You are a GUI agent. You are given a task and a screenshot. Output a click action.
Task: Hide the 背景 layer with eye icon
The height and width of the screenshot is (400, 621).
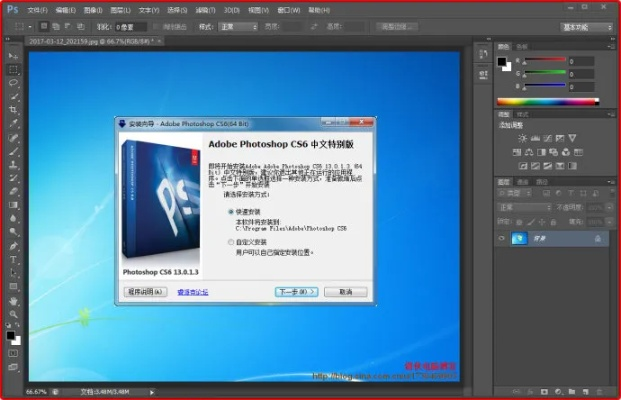502,239
